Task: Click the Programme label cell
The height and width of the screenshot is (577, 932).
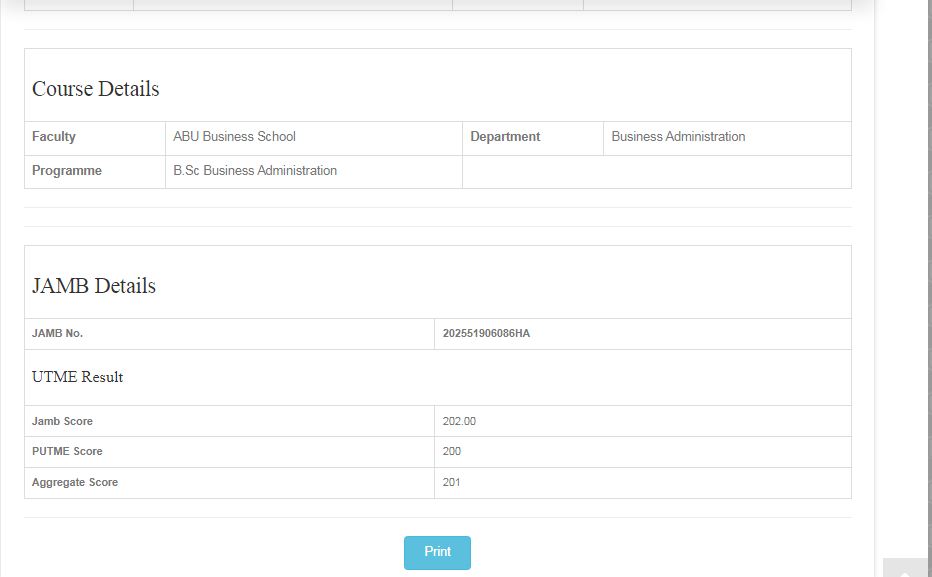Action: pos(67,171)
